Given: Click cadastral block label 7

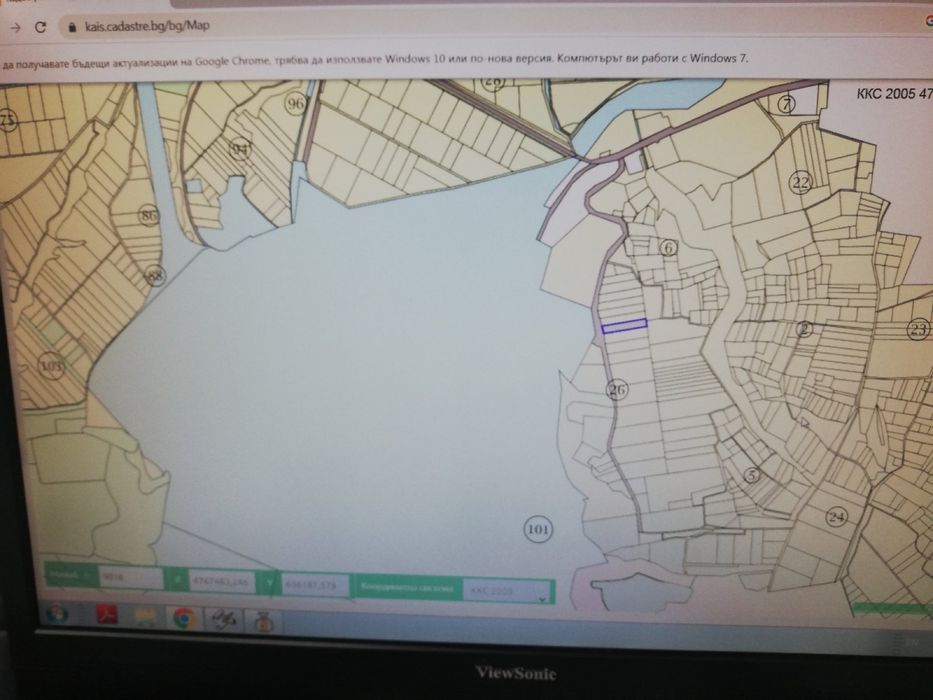Looking at the screenshot, I should pyautogui.click(x=787, y=105).
